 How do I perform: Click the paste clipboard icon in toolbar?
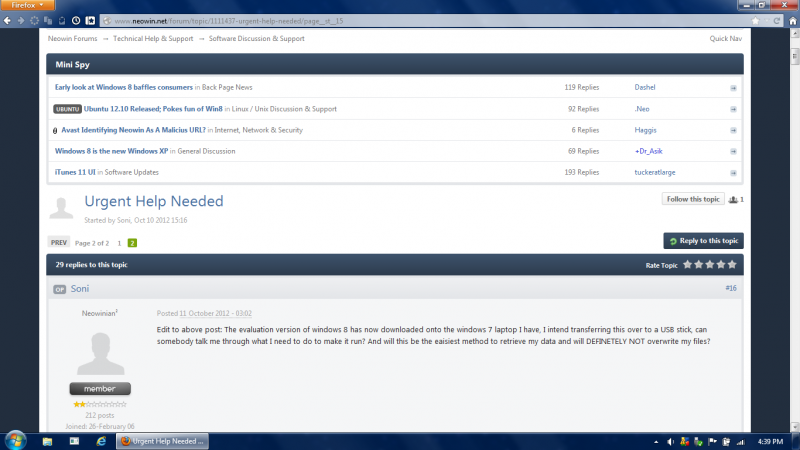[x=62, y=20]
